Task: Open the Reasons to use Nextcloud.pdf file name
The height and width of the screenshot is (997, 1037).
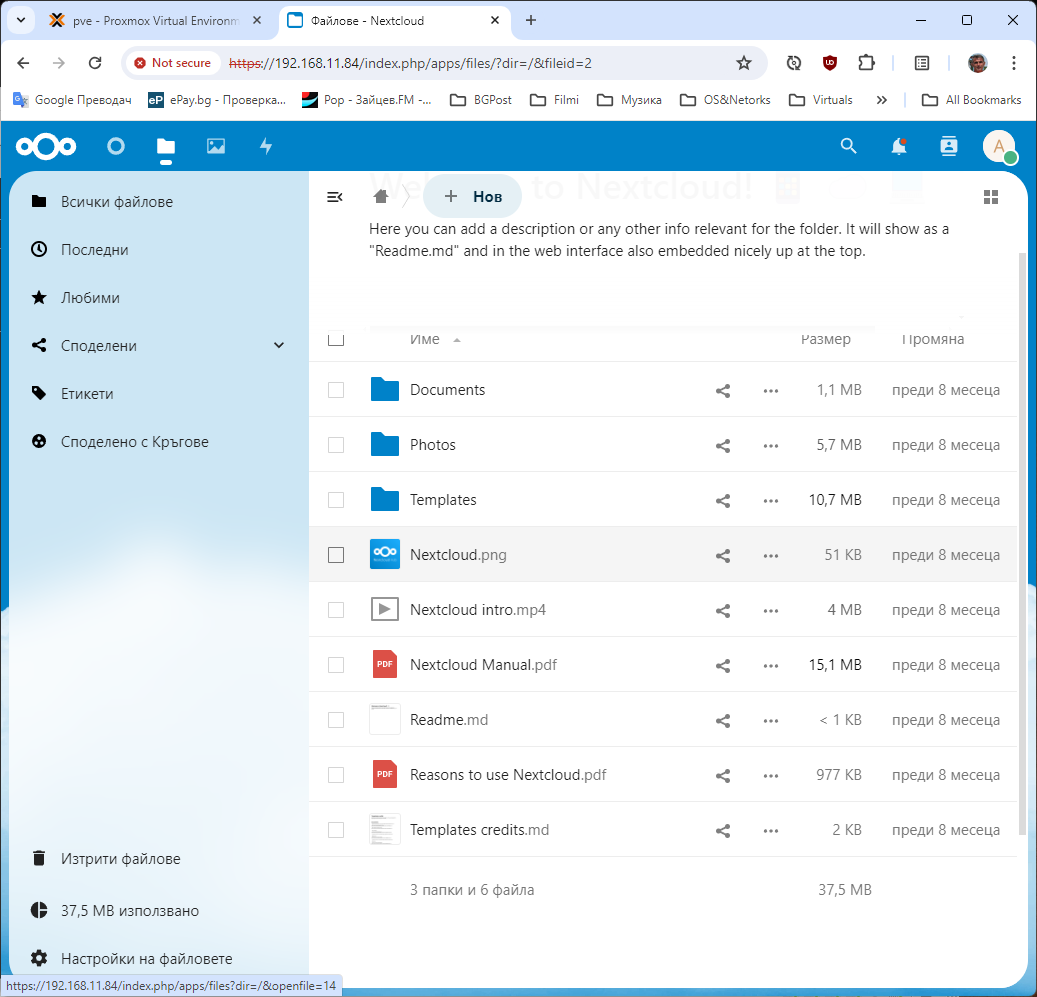Action: tap(508, 774)
